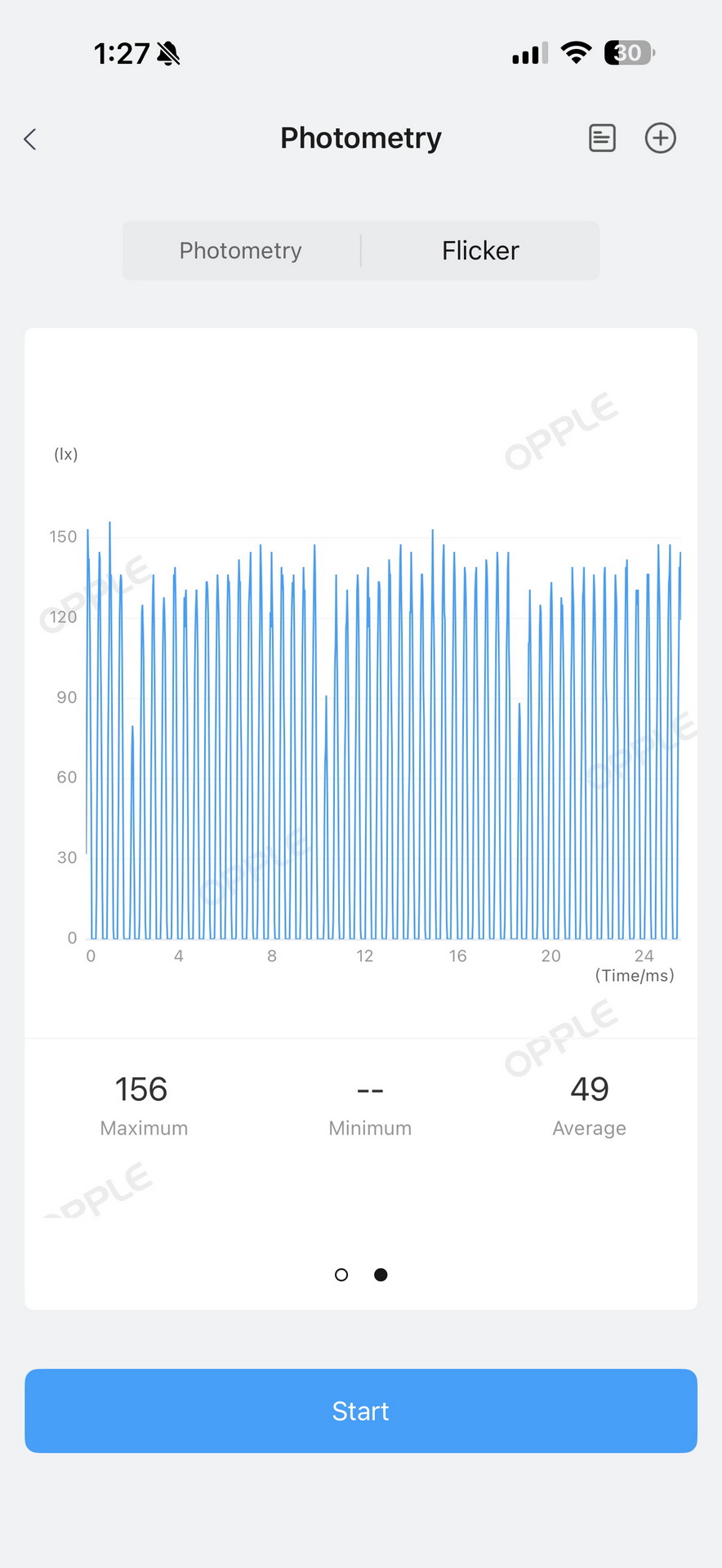Tap the back arrow icon
This screenshot has height=1568, width=722.
31,139
